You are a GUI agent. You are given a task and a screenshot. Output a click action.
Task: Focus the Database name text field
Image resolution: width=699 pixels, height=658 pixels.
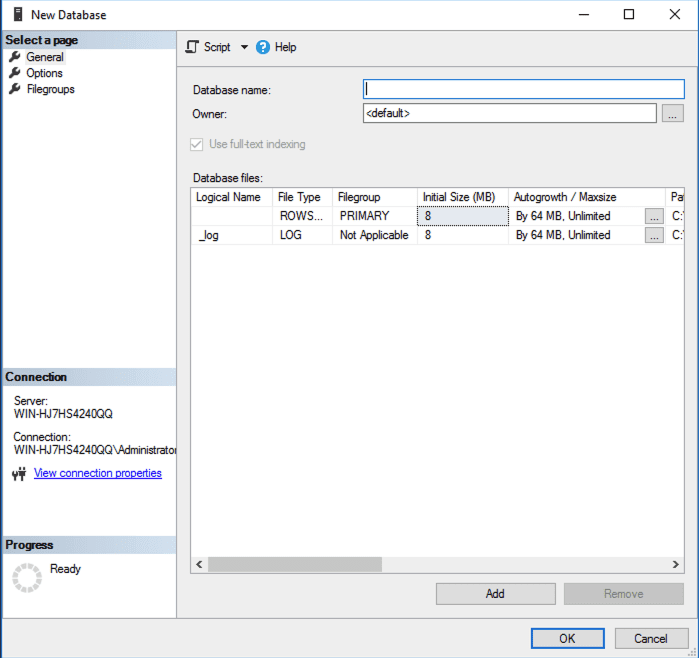[523, 90]
